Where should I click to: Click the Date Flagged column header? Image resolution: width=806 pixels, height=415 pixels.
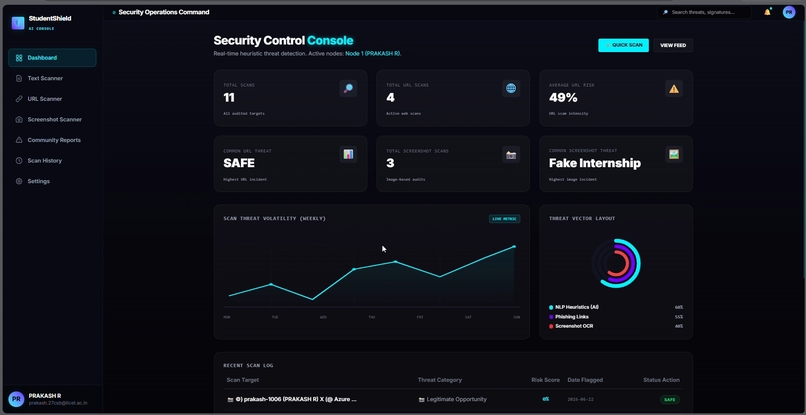click(x=585, y=380)
